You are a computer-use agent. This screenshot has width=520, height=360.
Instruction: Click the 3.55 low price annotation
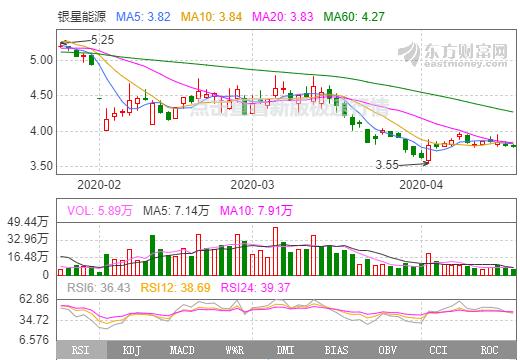[387, 165]
